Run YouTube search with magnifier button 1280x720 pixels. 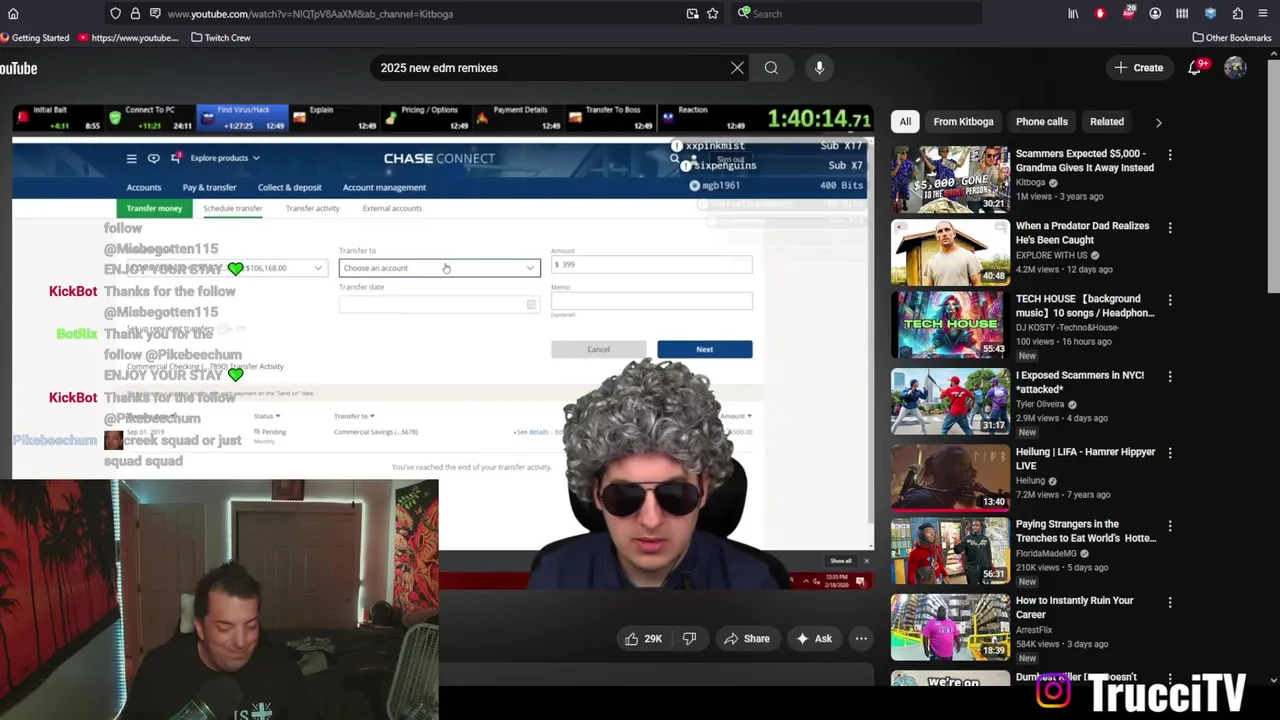coord(771,68)
